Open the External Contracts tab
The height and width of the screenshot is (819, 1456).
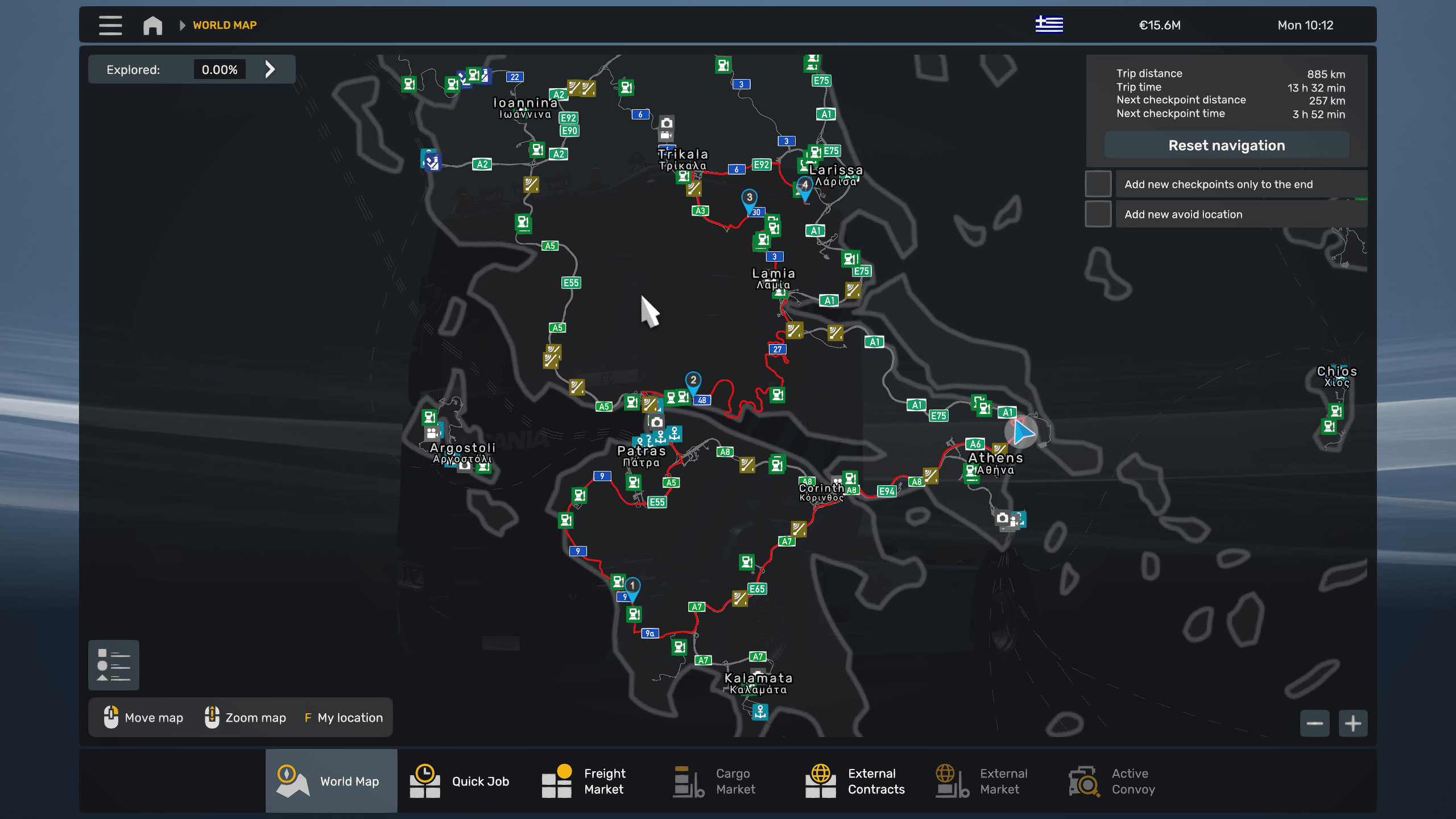tap(855, 781)
